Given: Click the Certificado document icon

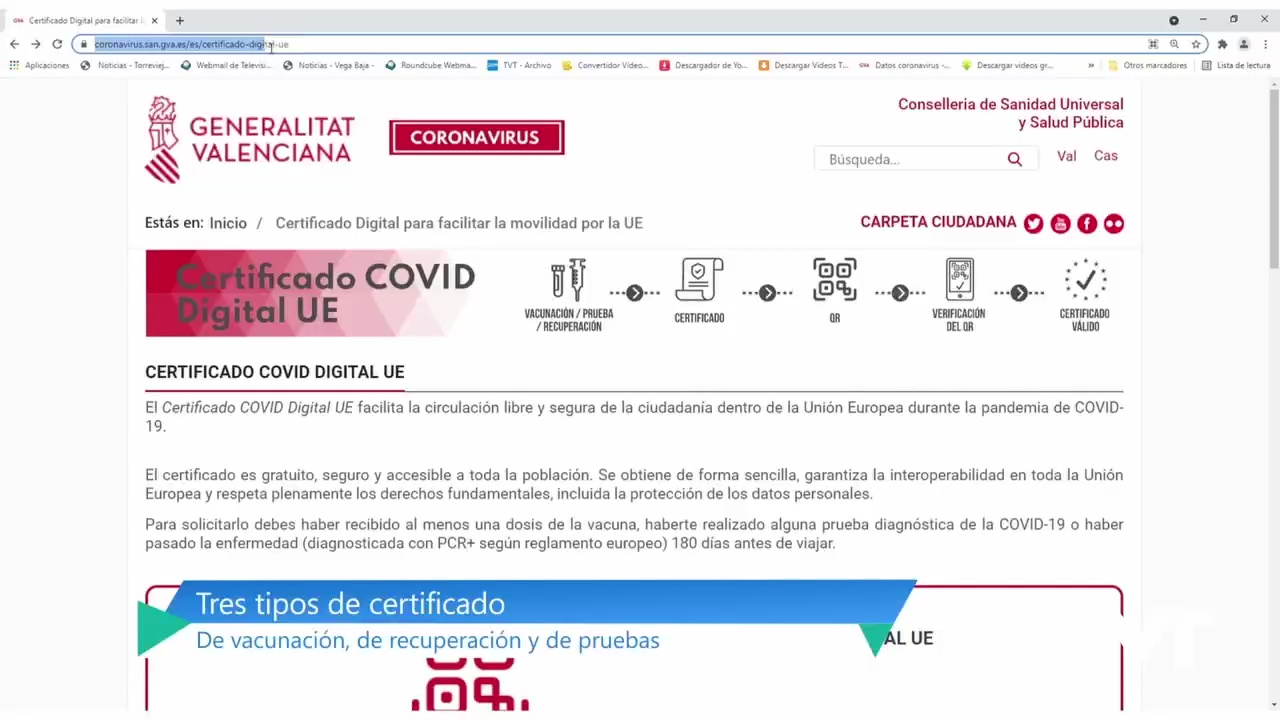Looking at the screenshot, I should (x=699, y=290).
